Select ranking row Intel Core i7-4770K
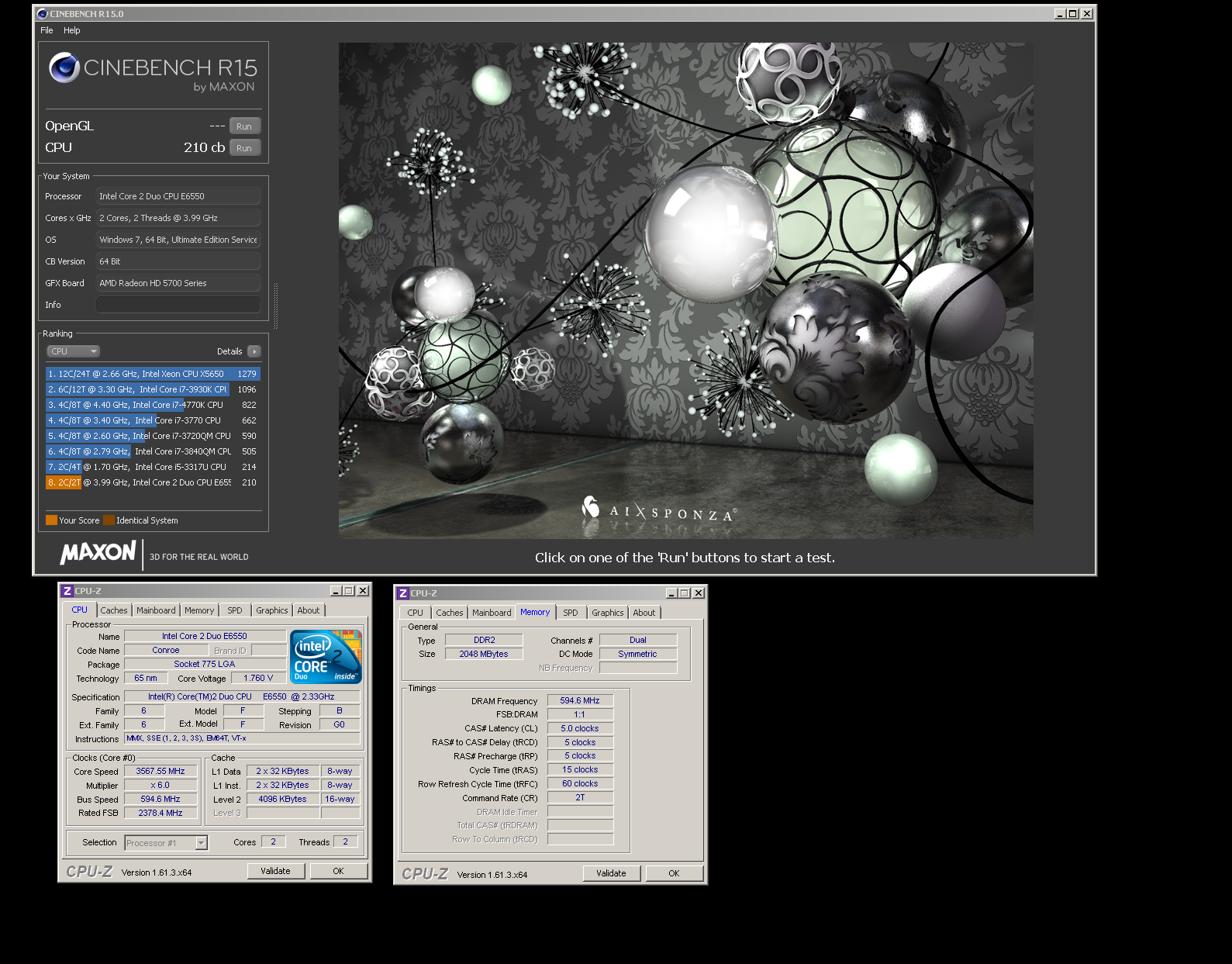The width and height of the screenshot is (1232, 964). (x=153, y=405)
